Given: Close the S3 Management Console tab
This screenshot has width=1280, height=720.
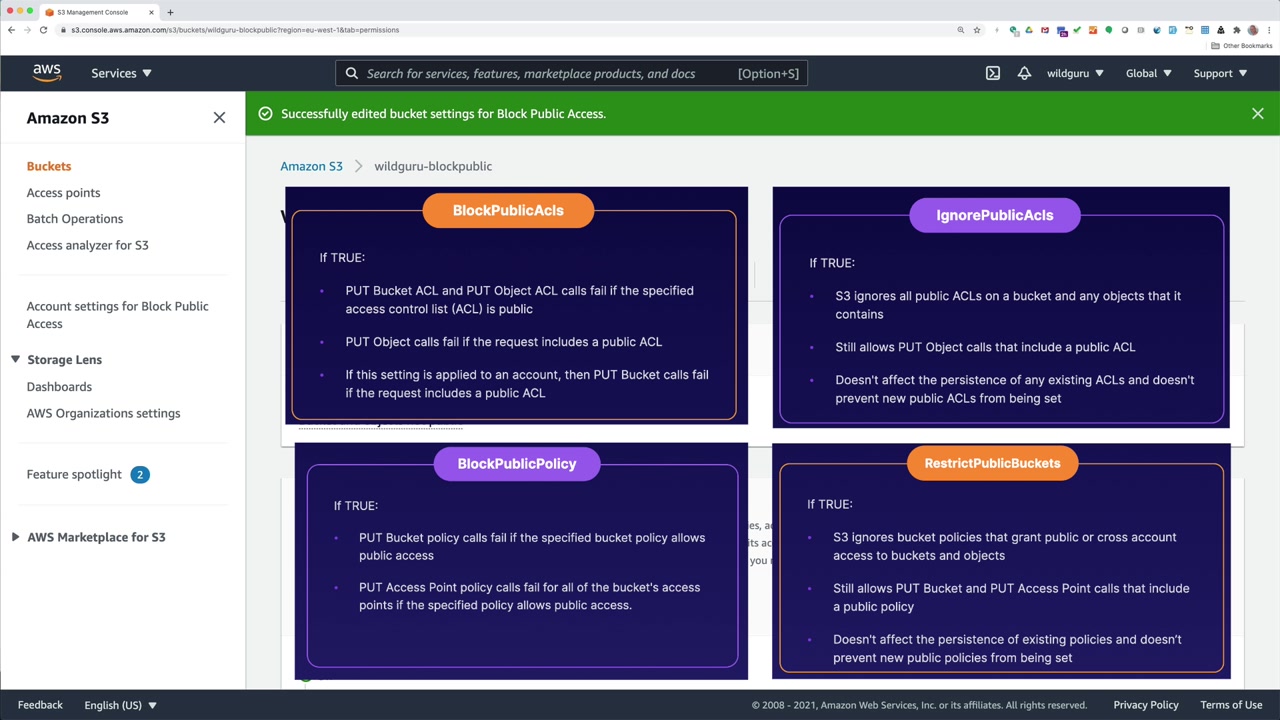Looking at the screenshot, I should pyautogui.click(x=152, y=12).
